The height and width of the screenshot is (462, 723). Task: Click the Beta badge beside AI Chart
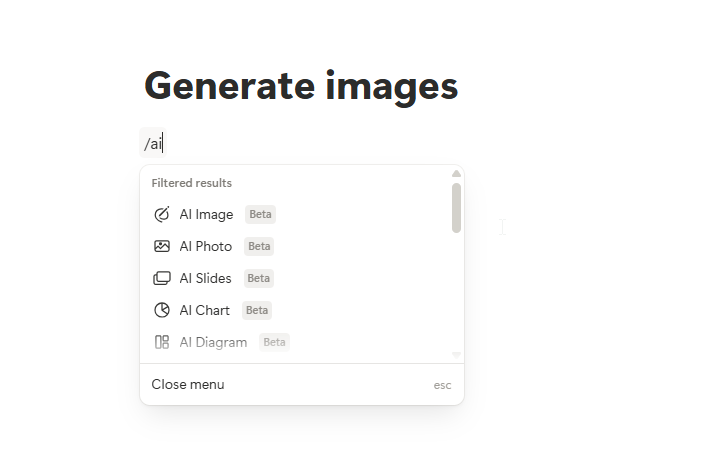[x=257, y=310]
